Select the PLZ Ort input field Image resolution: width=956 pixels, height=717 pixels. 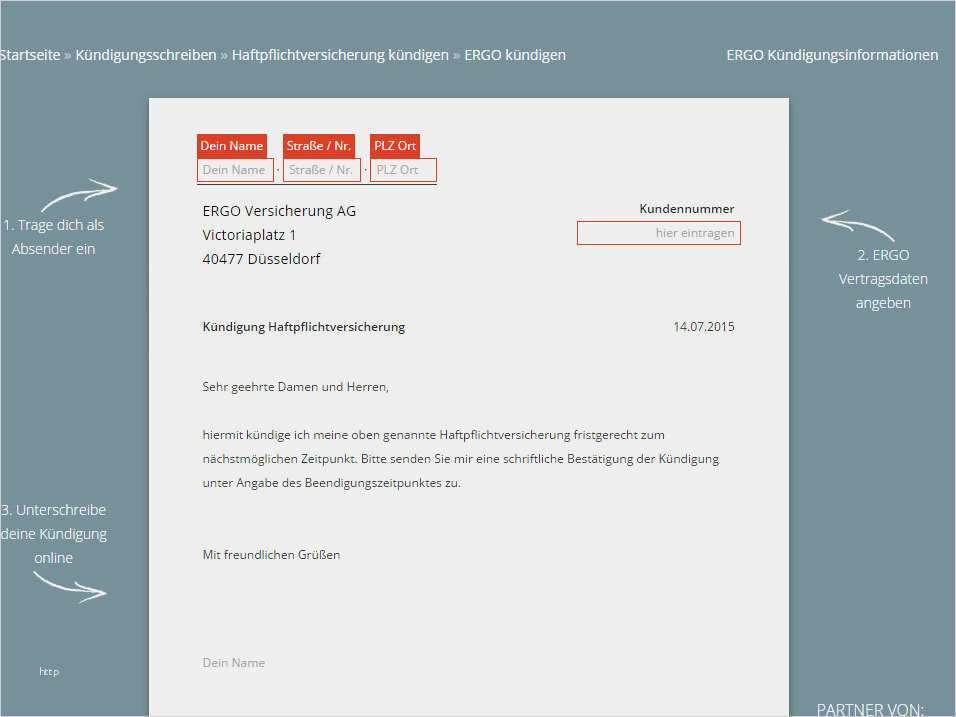pyautogui.click(x=403, y=170)
